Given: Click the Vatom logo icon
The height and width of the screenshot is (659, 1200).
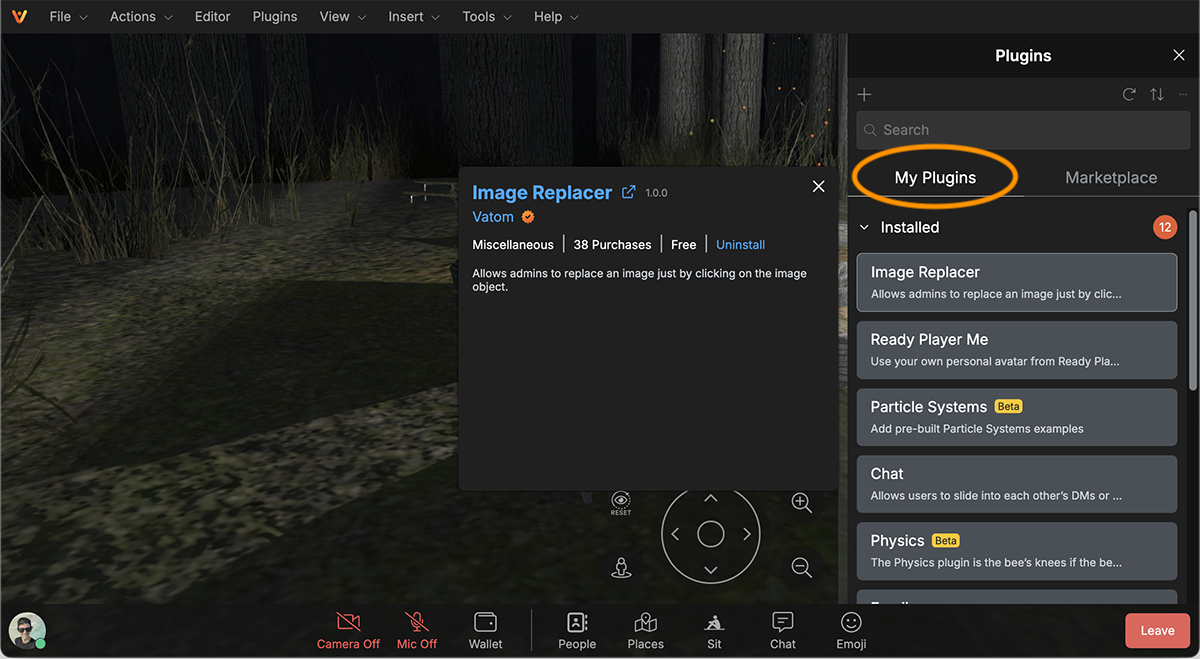Looking at the screenshot, I should (x=19, y=16).
